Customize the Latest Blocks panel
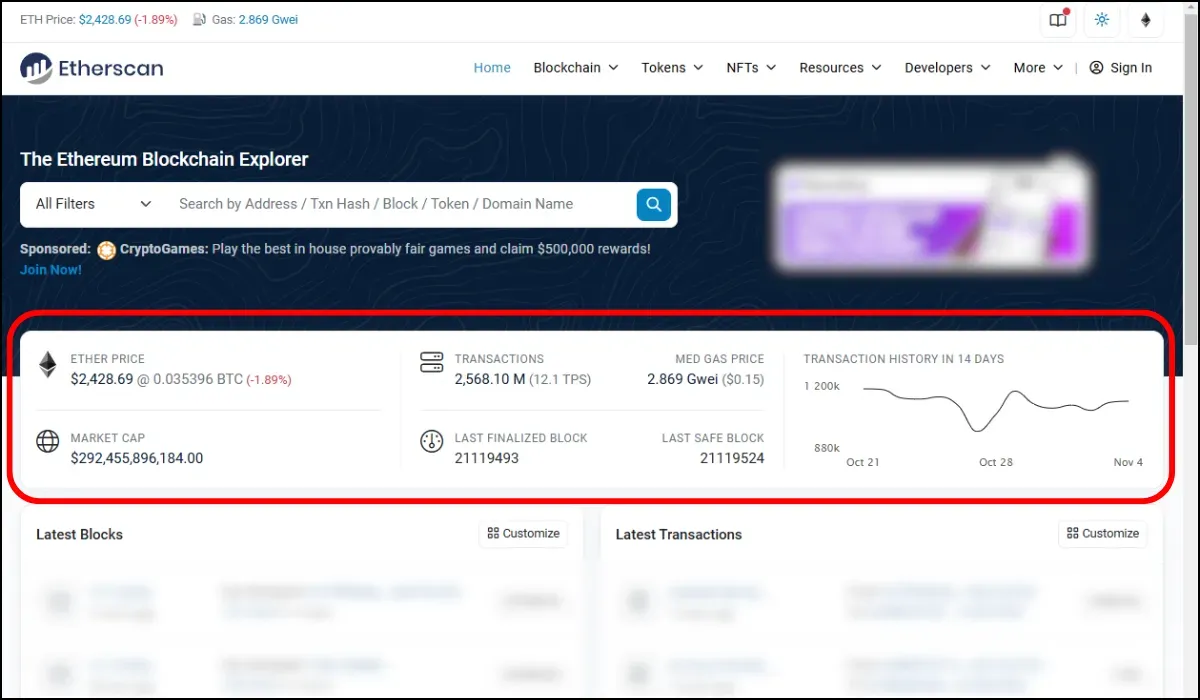This screenshot has width=1200, height=700. (523, 534)
